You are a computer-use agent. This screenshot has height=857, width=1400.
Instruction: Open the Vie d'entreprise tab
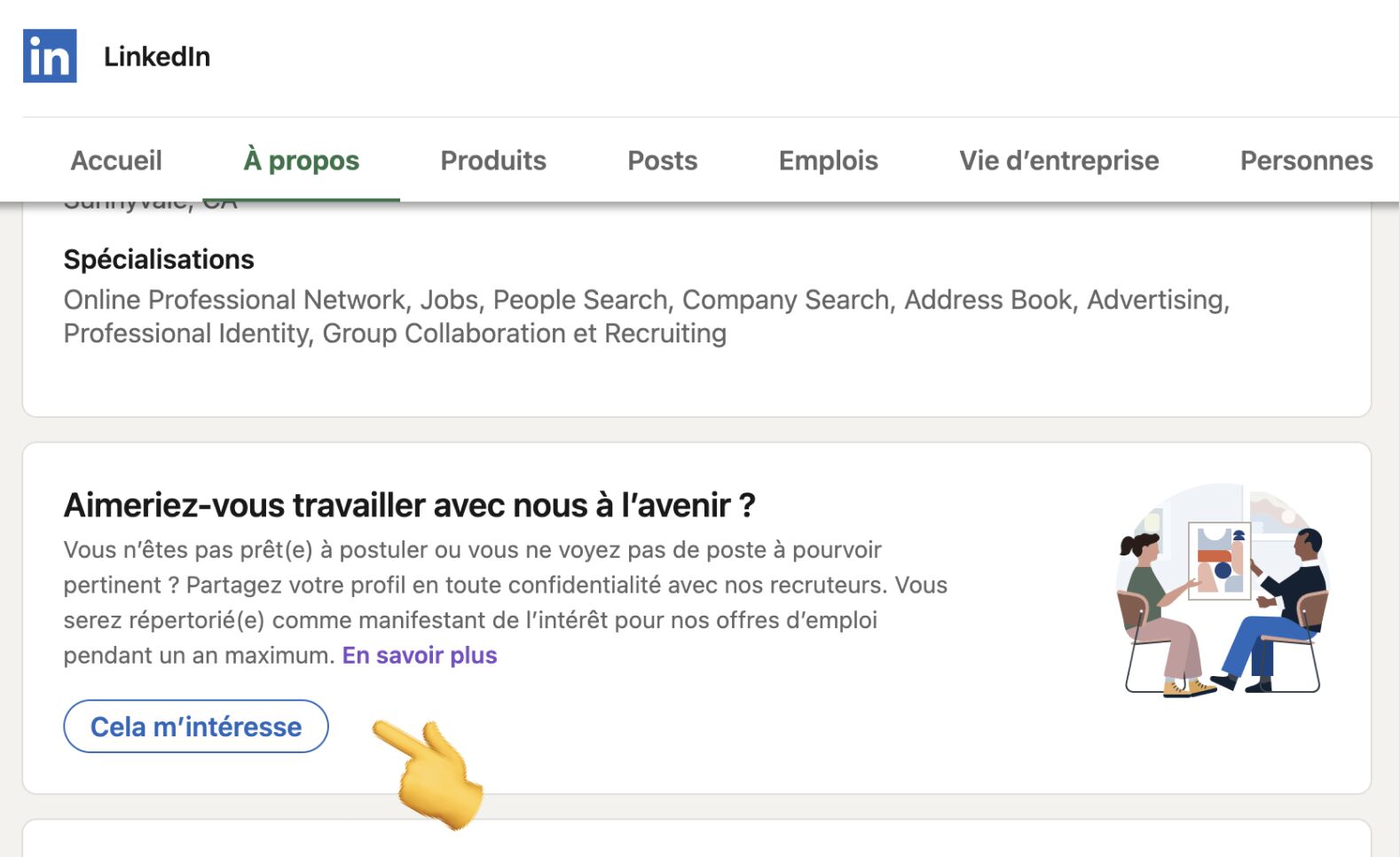pyautogui.click(x=1058, y=161)
